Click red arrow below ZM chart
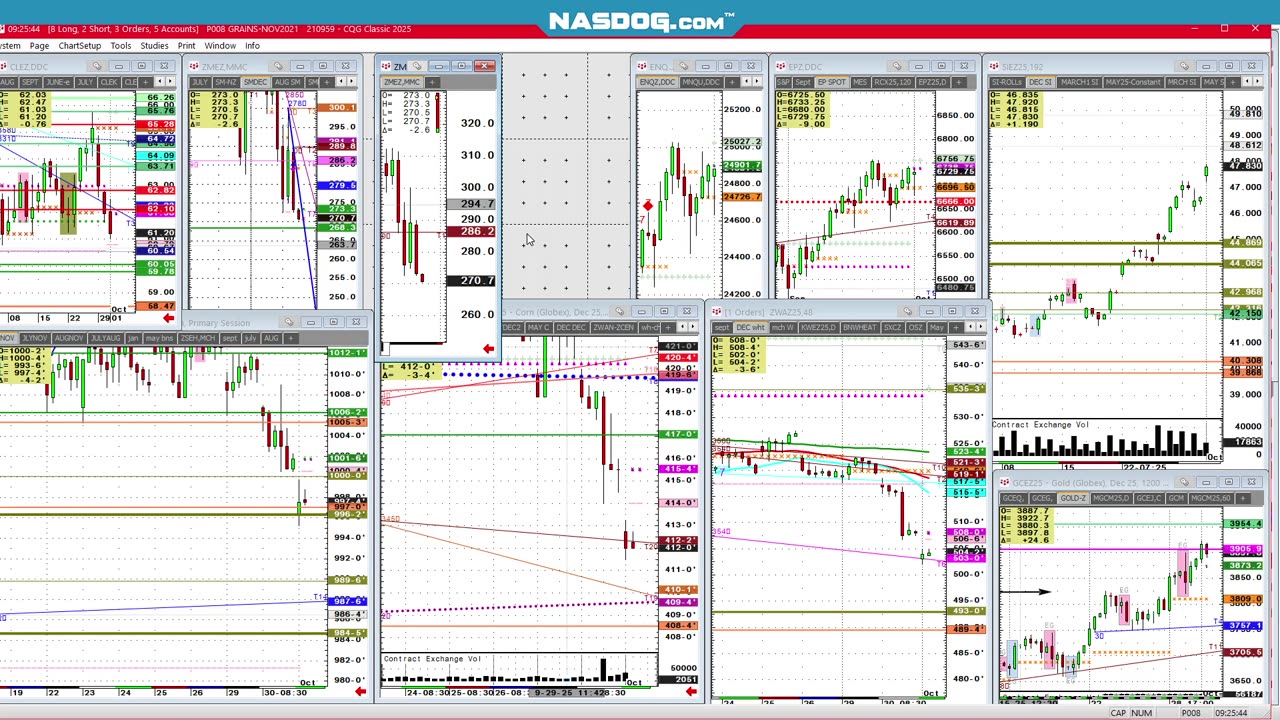The image size is (1280, 720). click(x=488, y=349)
